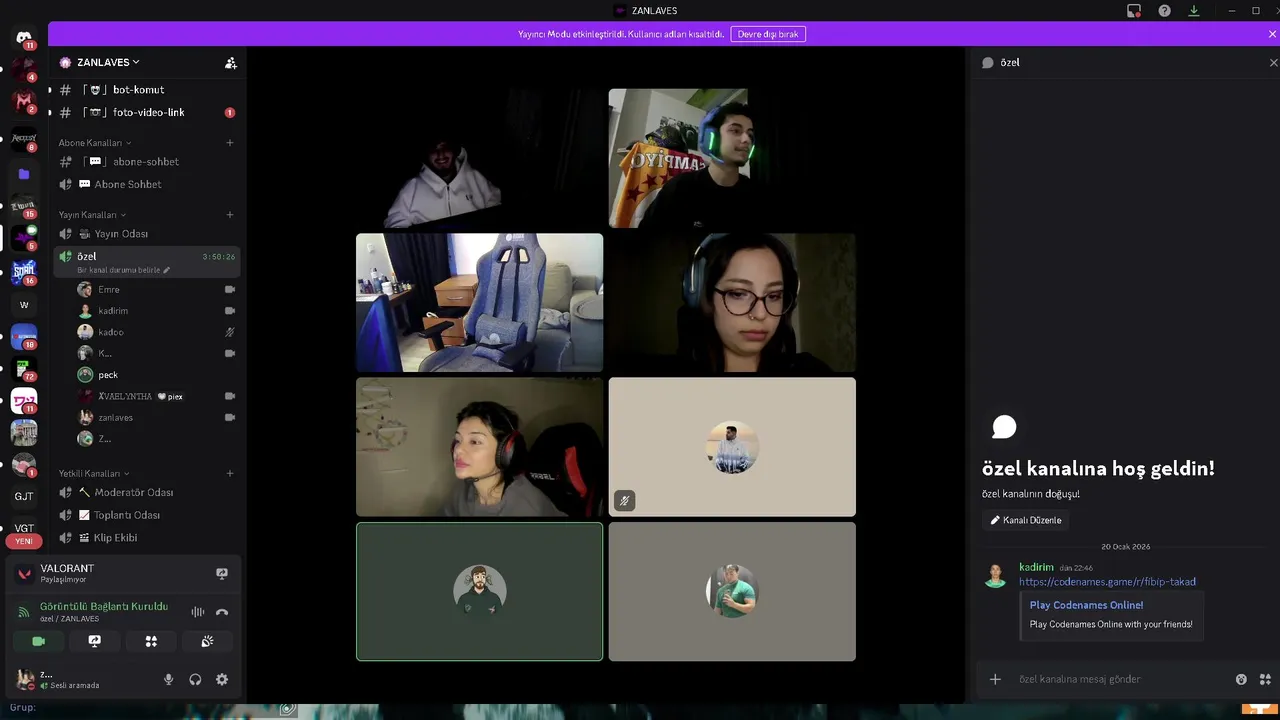Add channel to Yayın Kanalları category
Viewport: 1280px width, 720px height.
click(x=230, y=215)
